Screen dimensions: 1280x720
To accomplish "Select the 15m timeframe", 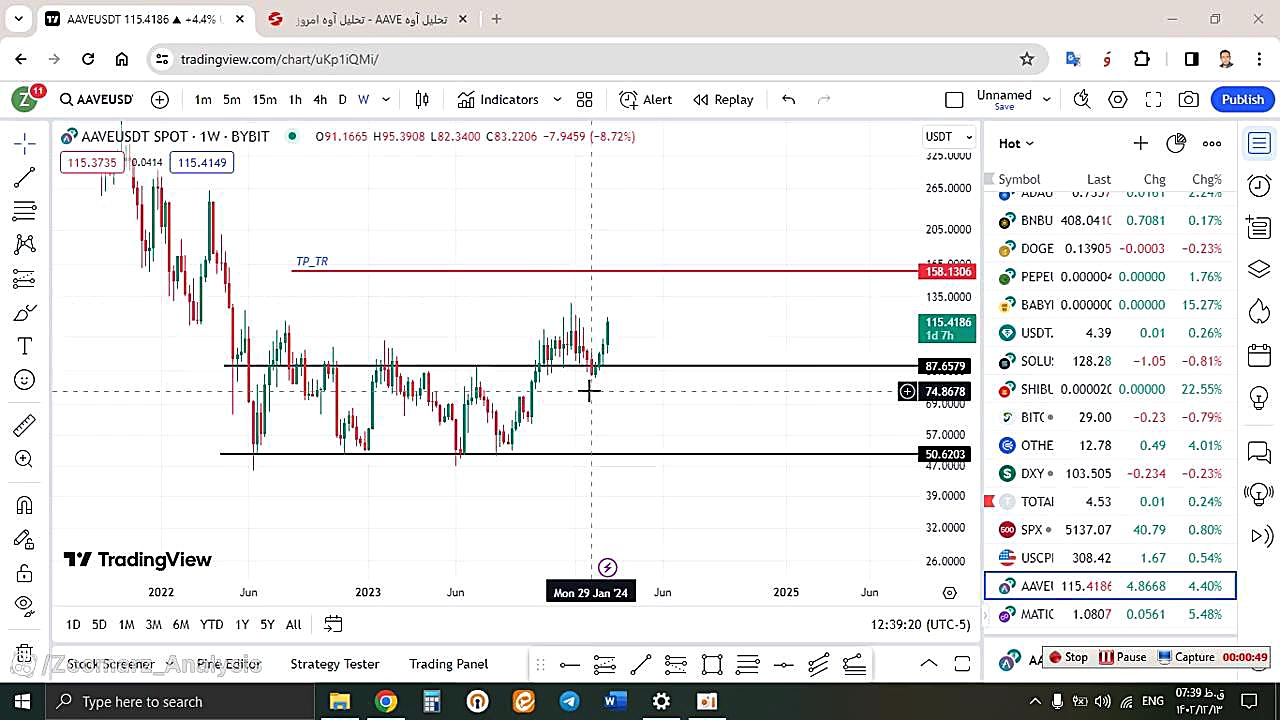I will [264, 99].
